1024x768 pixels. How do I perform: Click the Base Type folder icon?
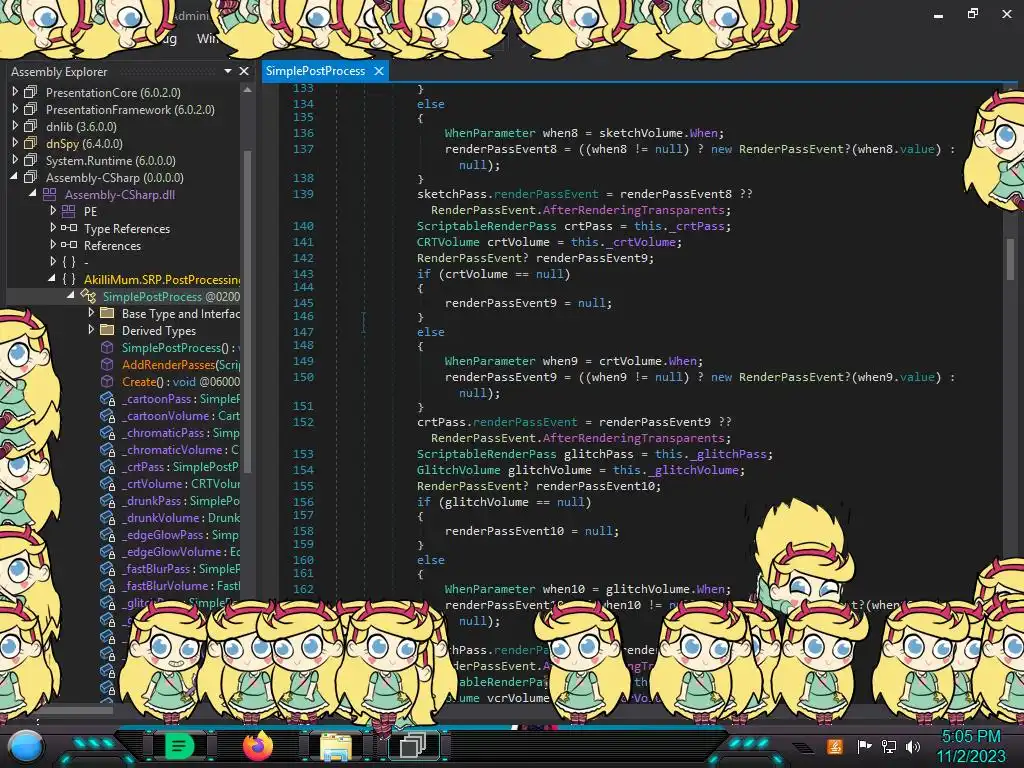pos(107,313)
